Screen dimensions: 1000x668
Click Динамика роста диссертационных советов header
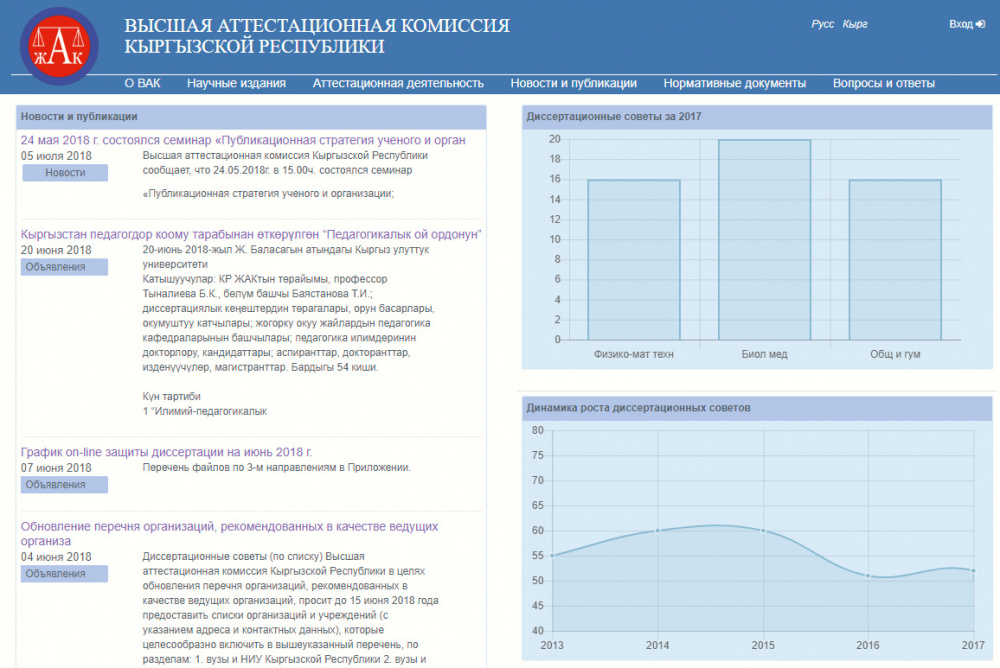click(757, 408)
